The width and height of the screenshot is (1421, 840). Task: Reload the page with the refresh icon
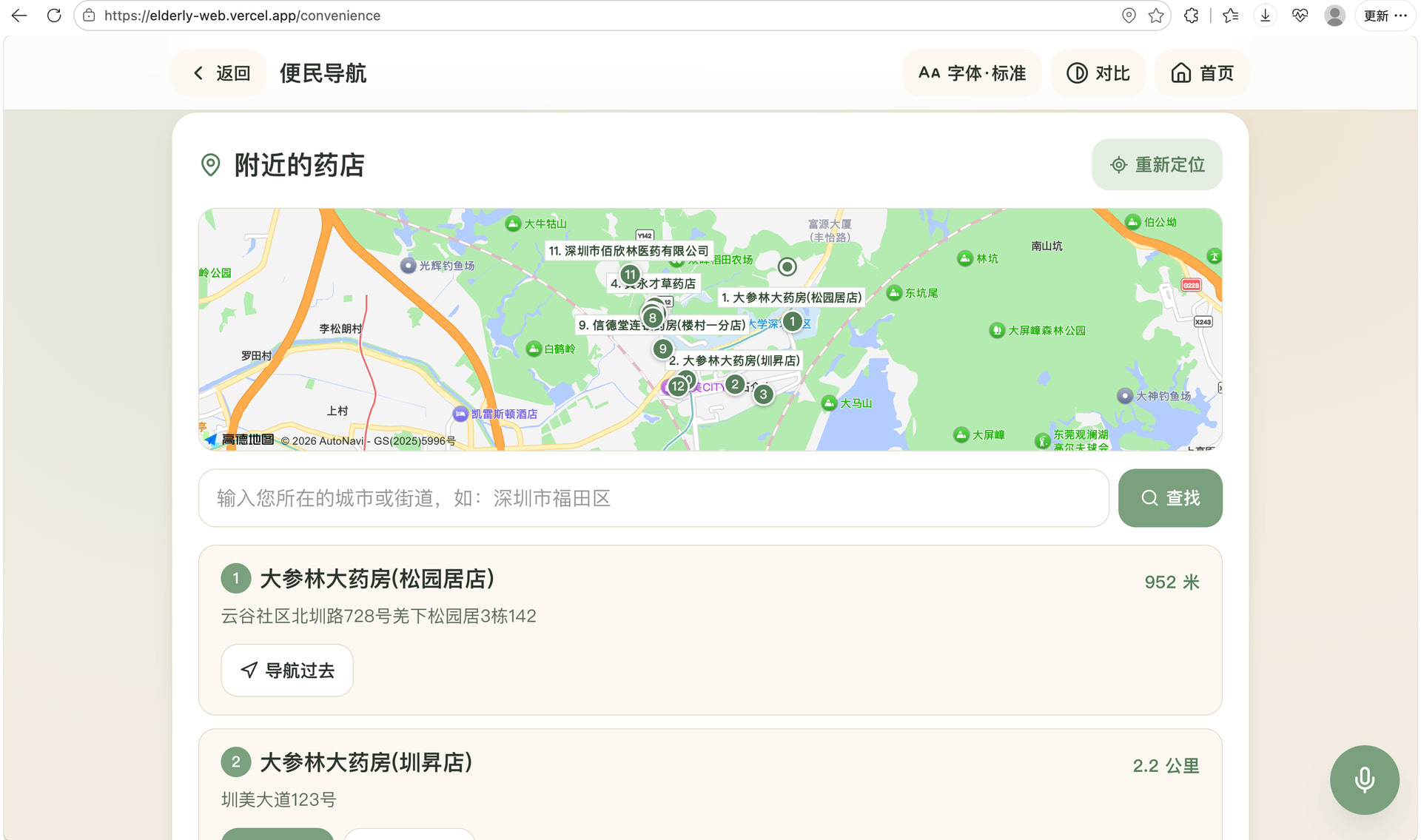tap(54, 16)
